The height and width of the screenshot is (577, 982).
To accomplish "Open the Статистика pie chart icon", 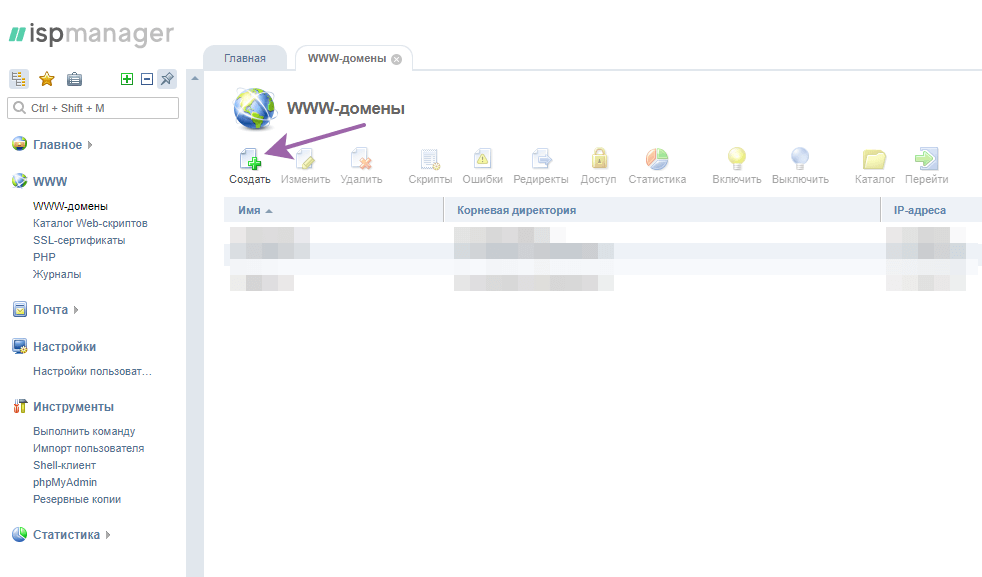I will (x=657, y=160).
